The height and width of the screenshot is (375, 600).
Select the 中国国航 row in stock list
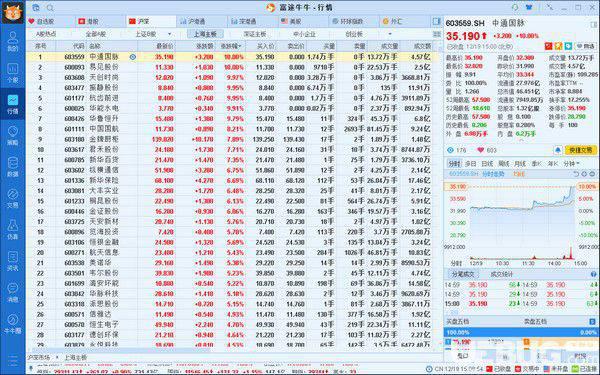click(230, 129)
